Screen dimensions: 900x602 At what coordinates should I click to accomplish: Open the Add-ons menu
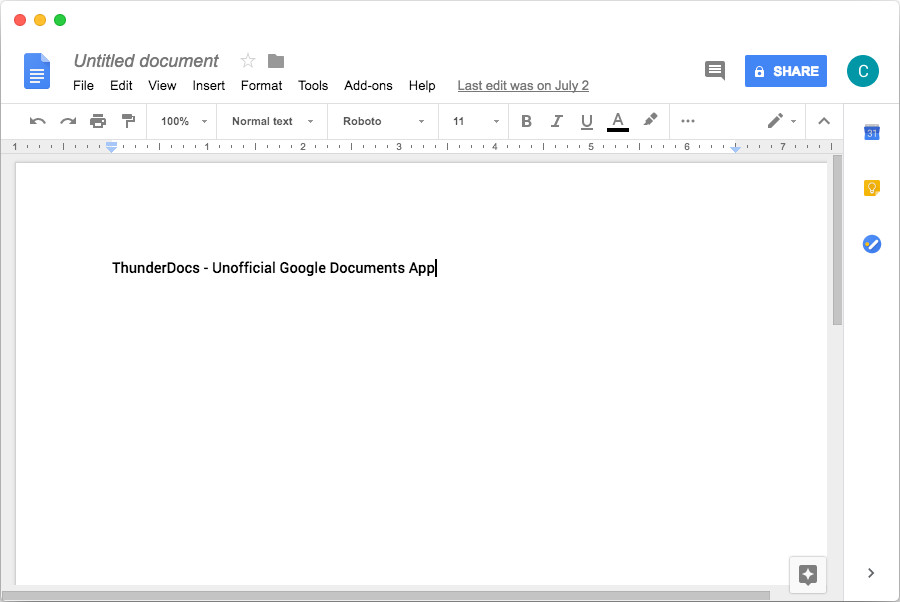click(x=368, y=86)
